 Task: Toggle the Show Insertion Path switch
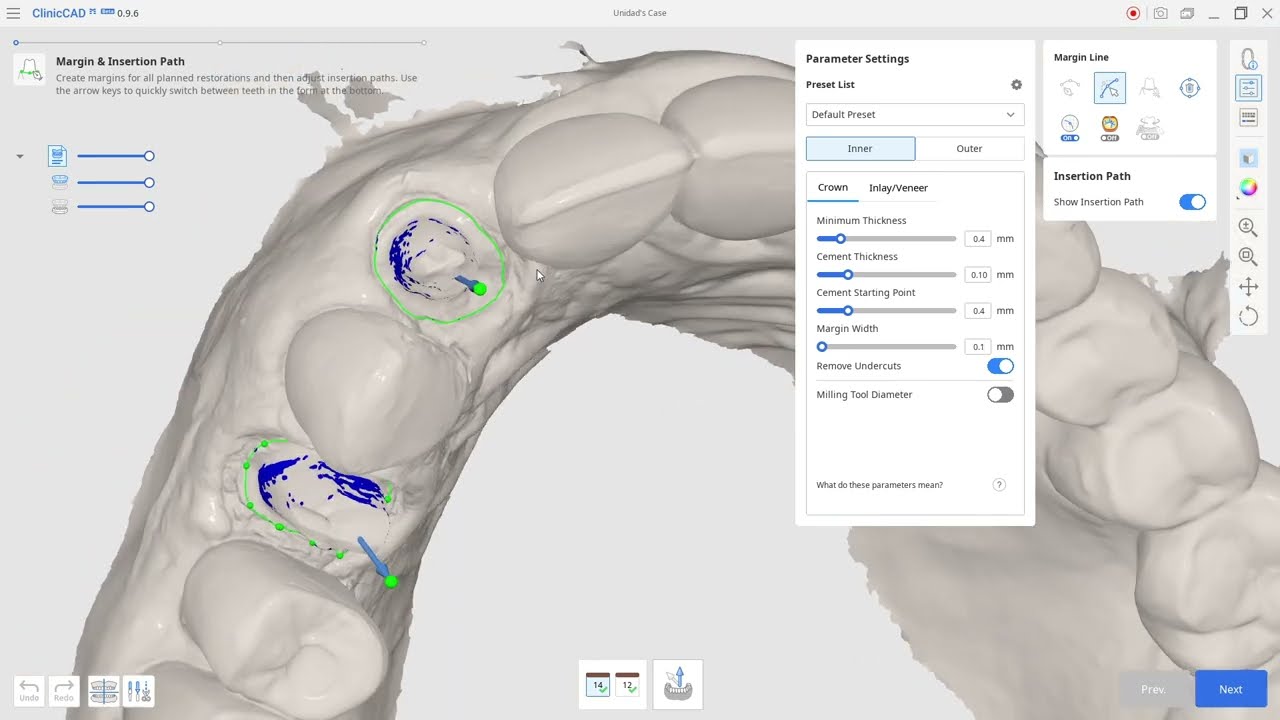pyautogui.click(x=1192, y=202)
